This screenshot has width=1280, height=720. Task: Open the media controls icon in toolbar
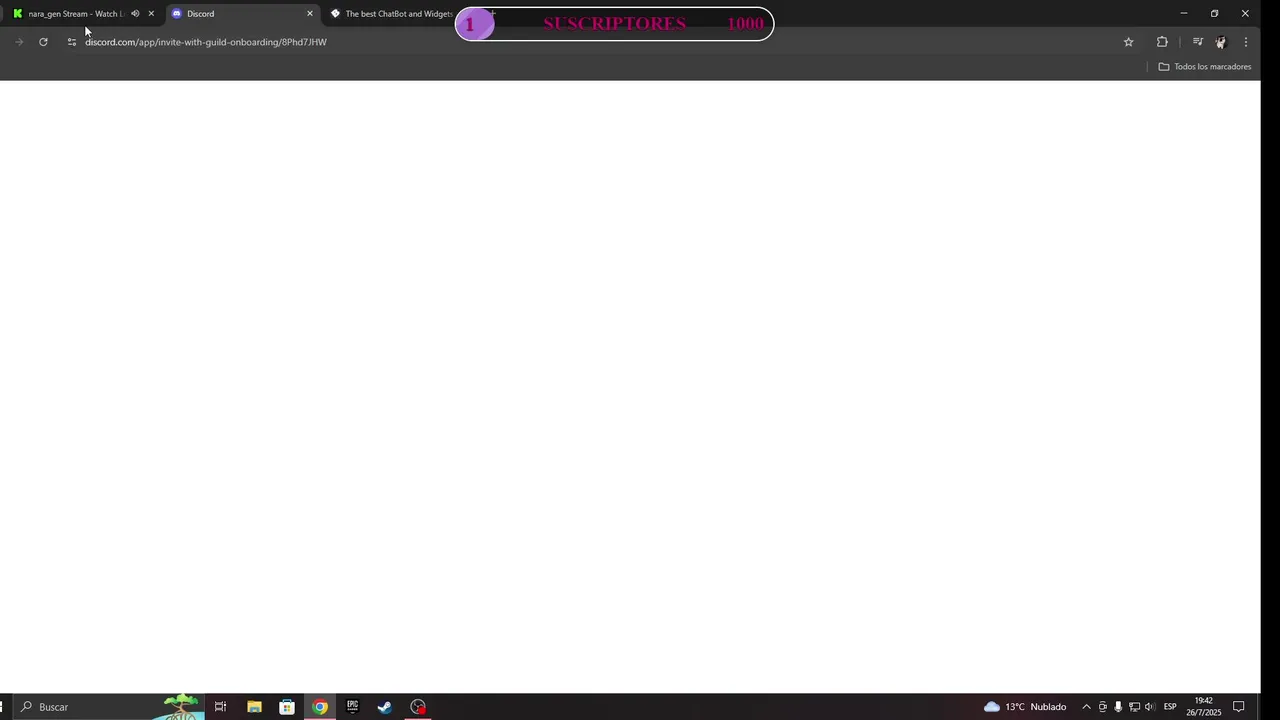pos(1197,42)
